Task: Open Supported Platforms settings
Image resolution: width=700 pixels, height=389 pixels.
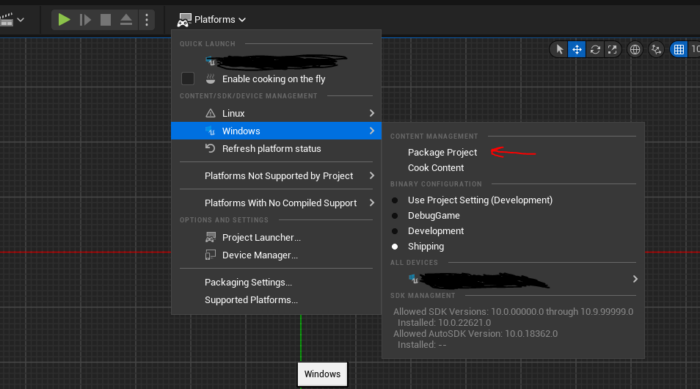Action: pos(276,300)
